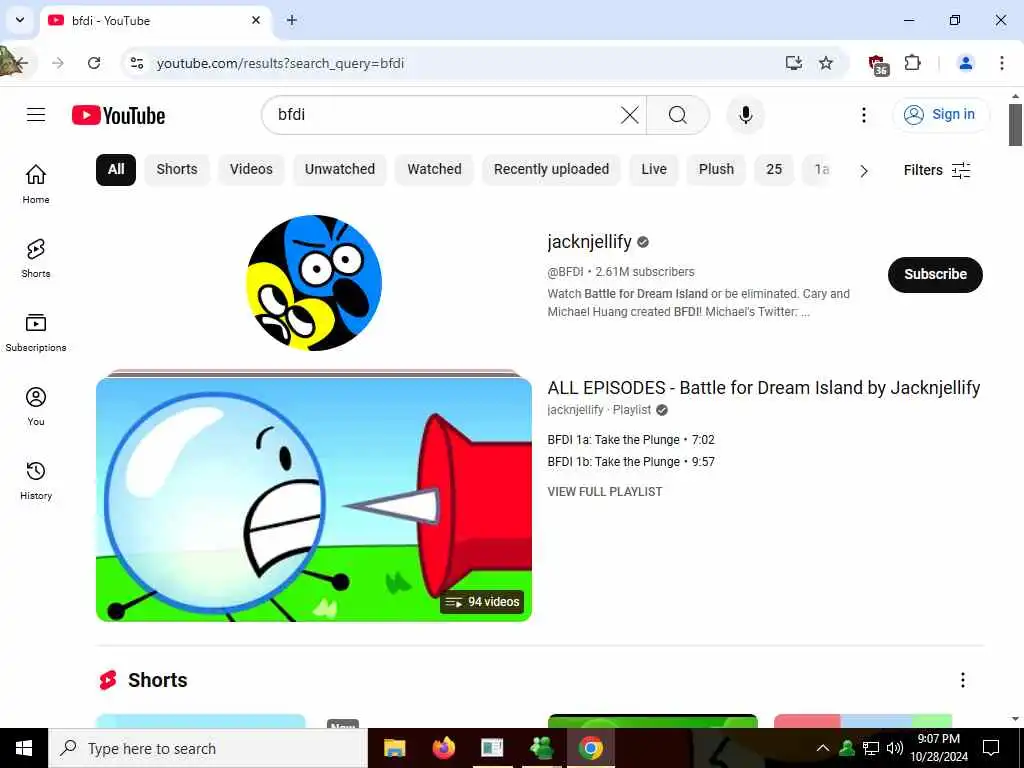View site information icon in address bar
This screenshot has width=1024, height=768.
tap(136, 63)
